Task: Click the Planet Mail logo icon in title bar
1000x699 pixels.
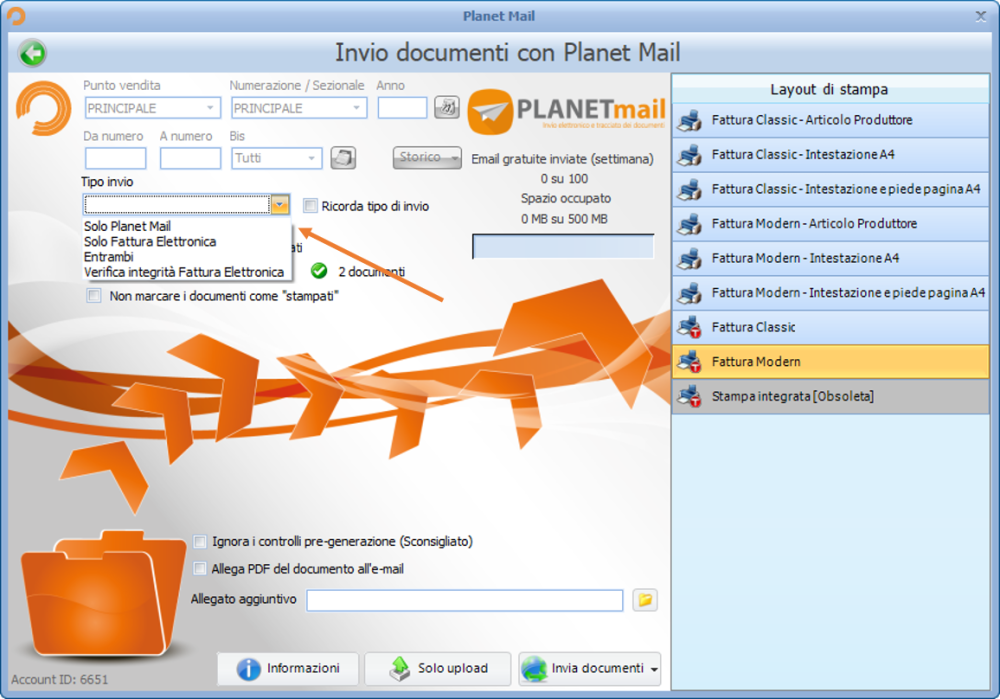Action: tap(16, 16)
